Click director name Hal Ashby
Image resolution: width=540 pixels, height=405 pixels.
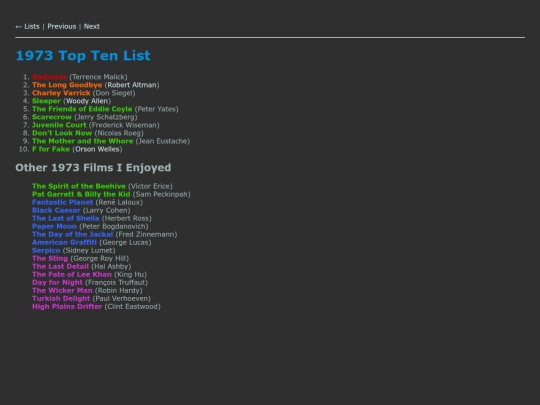(x=111, y=267)
